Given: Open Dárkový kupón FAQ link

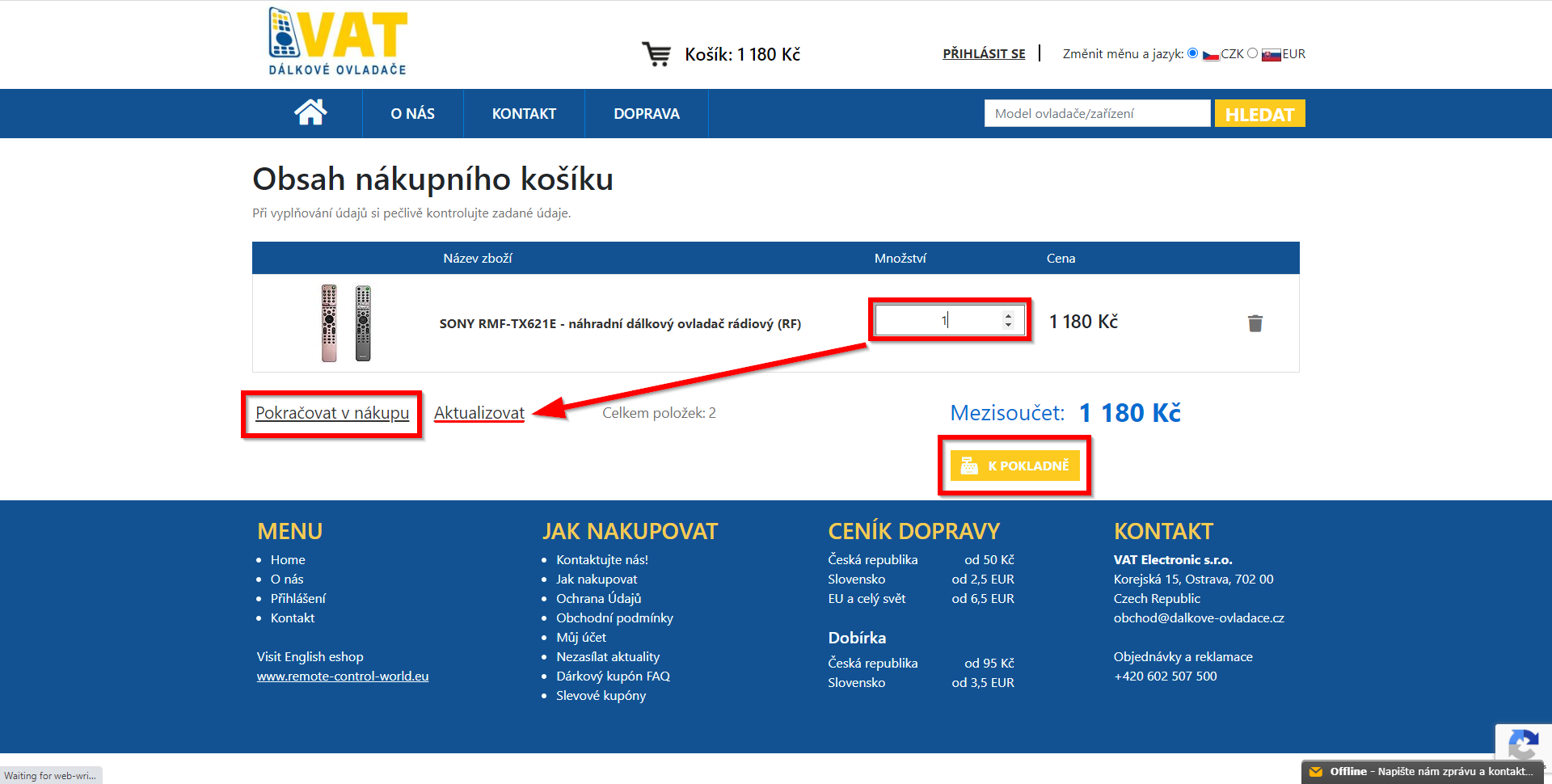Looking at the screenshot, I should (x=613, y=676).
